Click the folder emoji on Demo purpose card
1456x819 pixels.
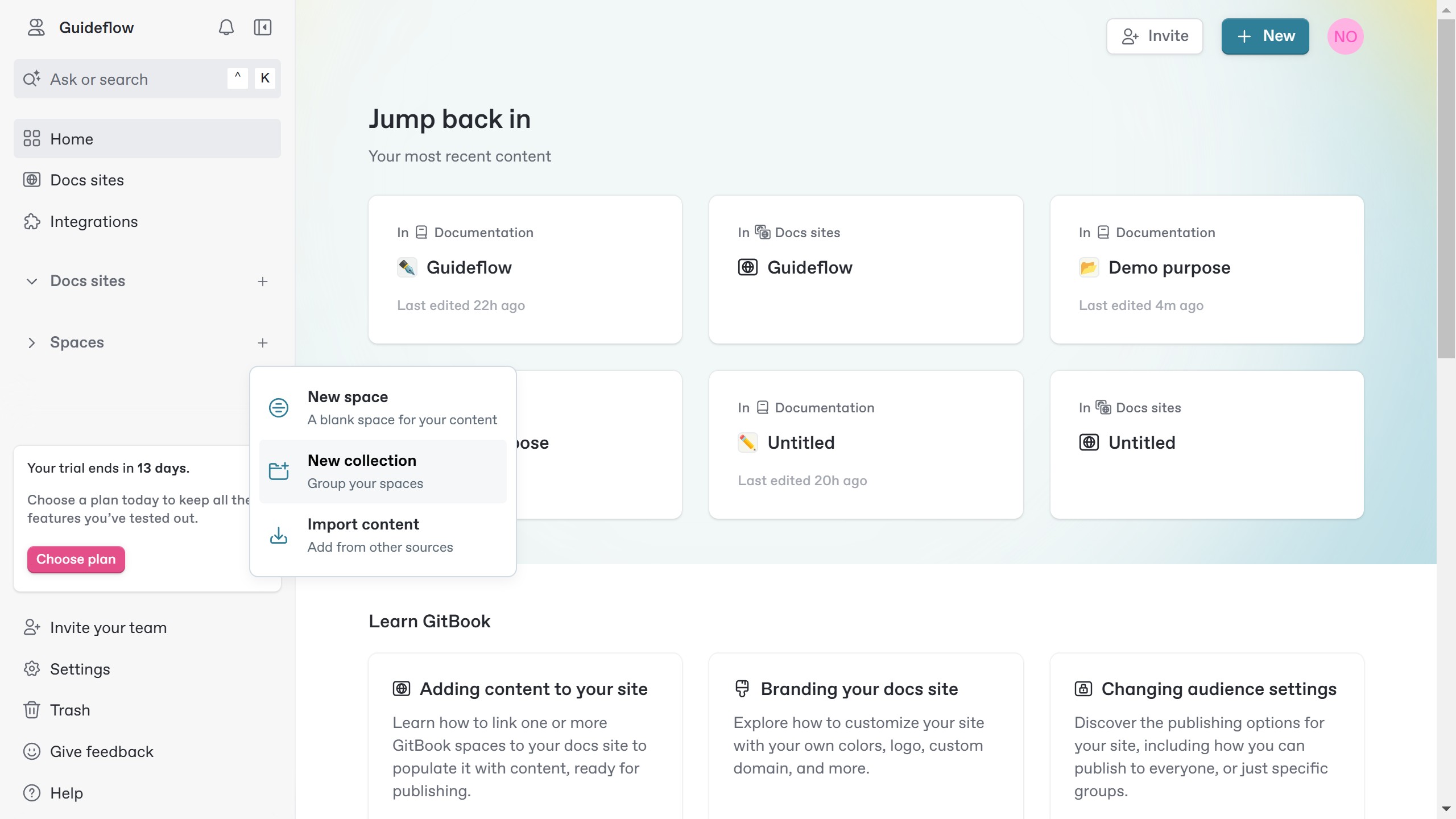click(x=1089, y=267)
